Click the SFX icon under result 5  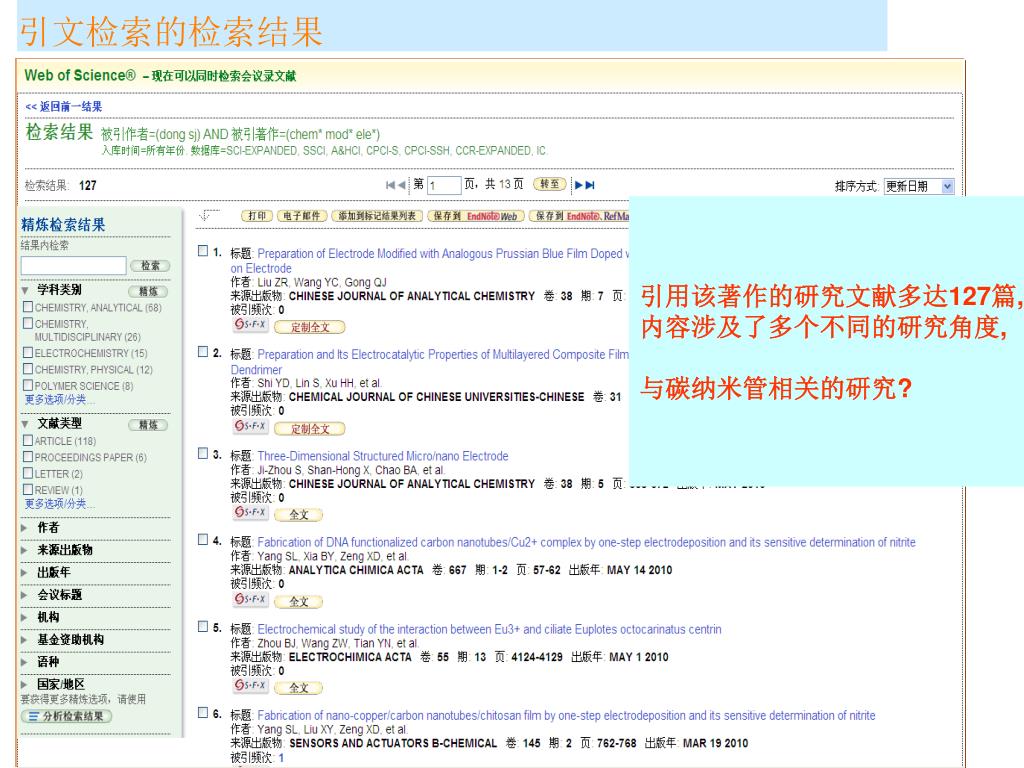pos(250,687)
